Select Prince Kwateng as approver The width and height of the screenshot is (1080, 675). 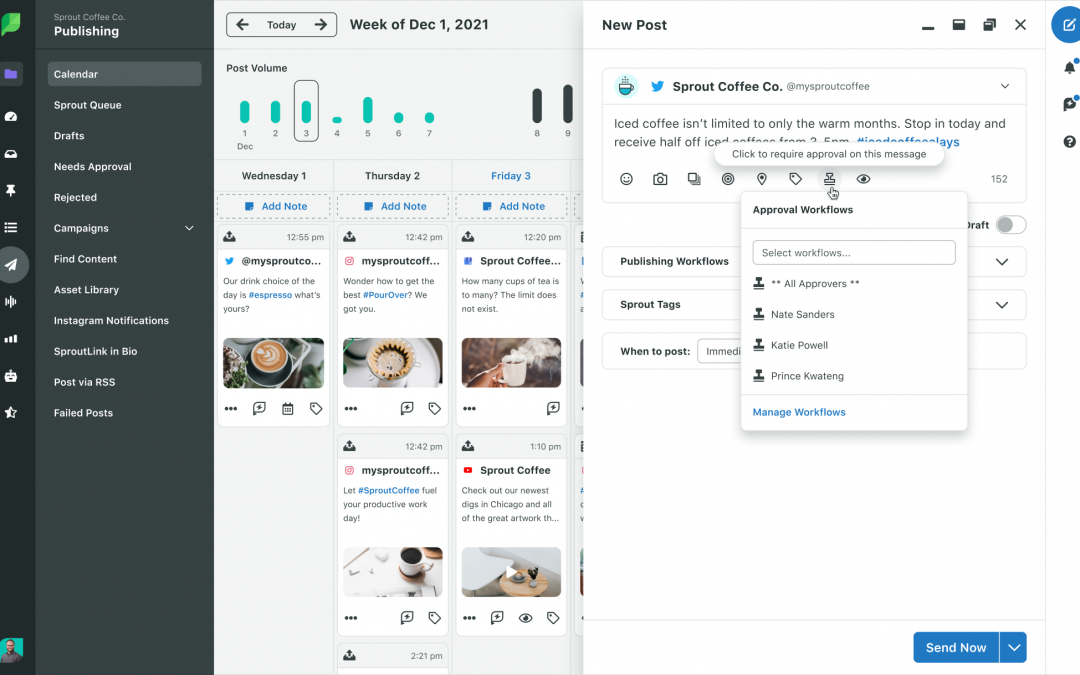(854, 376)
